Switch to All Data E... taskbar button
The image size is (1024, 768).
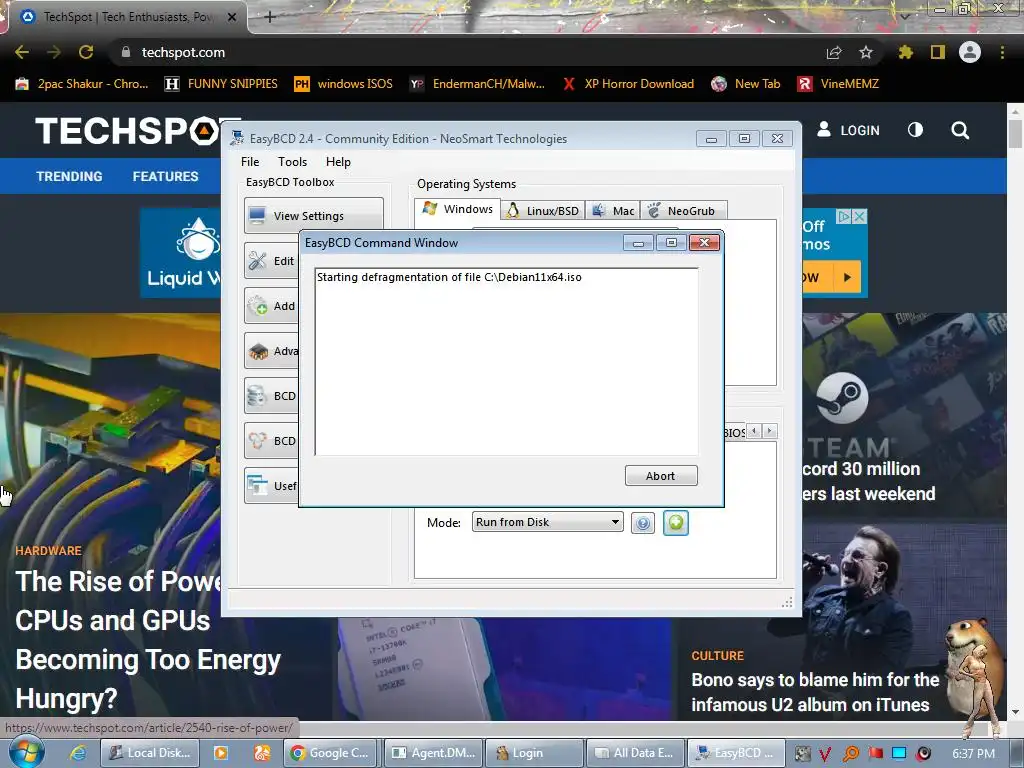[x=635, y=753]
